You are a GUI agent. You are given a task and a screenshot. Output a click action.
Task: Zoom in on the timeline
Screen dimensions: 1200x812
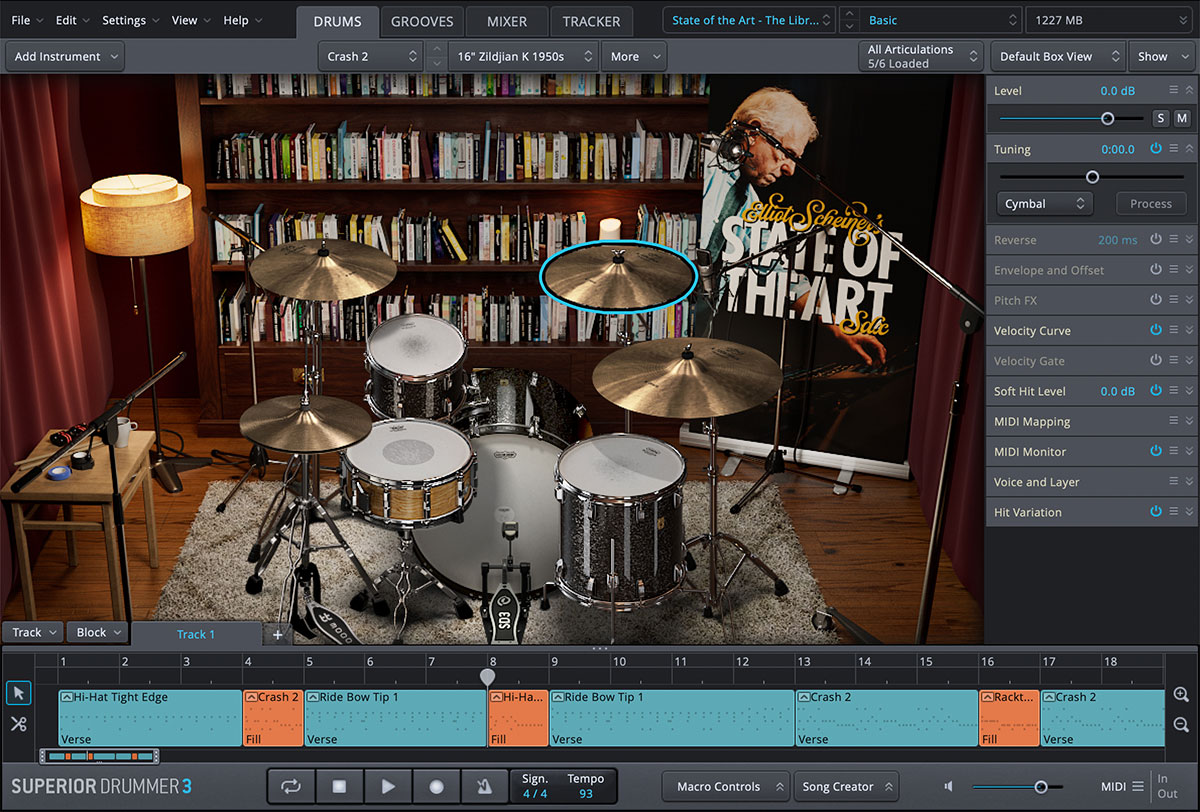[x=1181, y=695]
